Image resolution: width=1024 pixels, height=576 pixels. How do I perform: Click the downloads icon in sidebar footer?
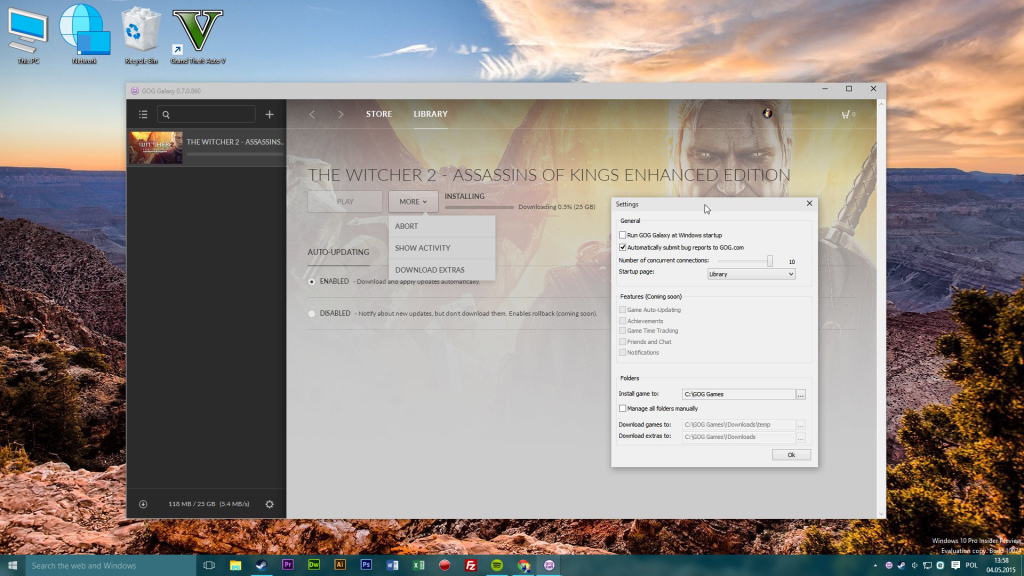[143, 504]
